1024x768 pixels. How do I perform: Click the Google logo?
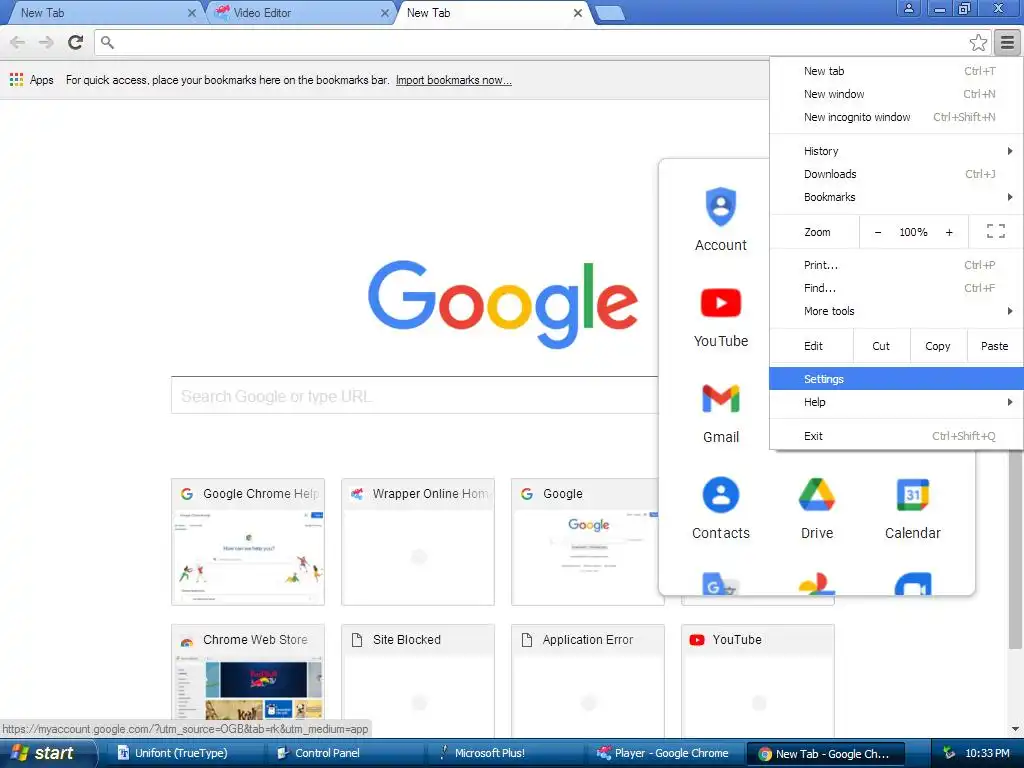[503, 304]
